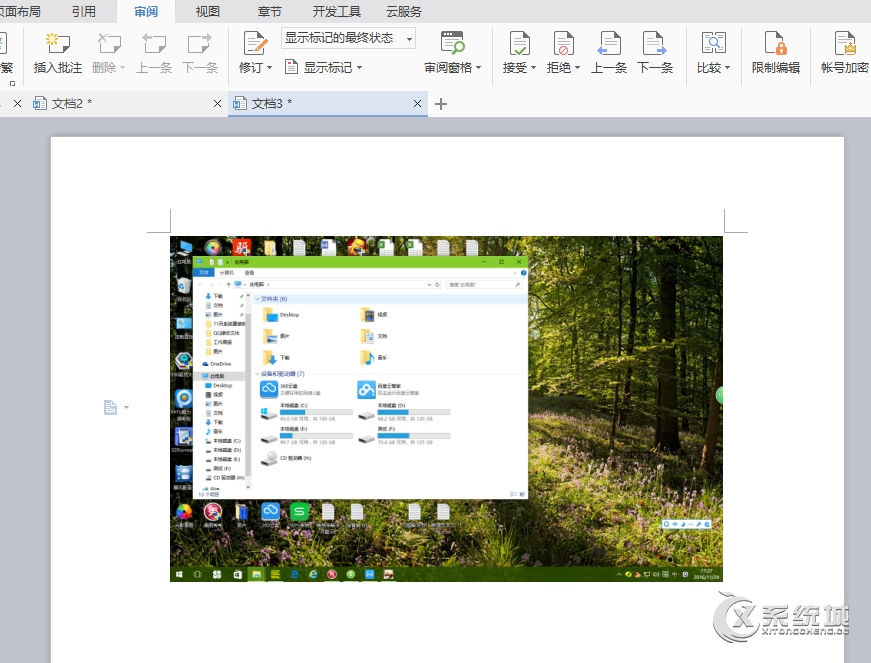Expand the arrow beside left margin document icon
Viewport: 871px width, 663px height.
point(127,408)
